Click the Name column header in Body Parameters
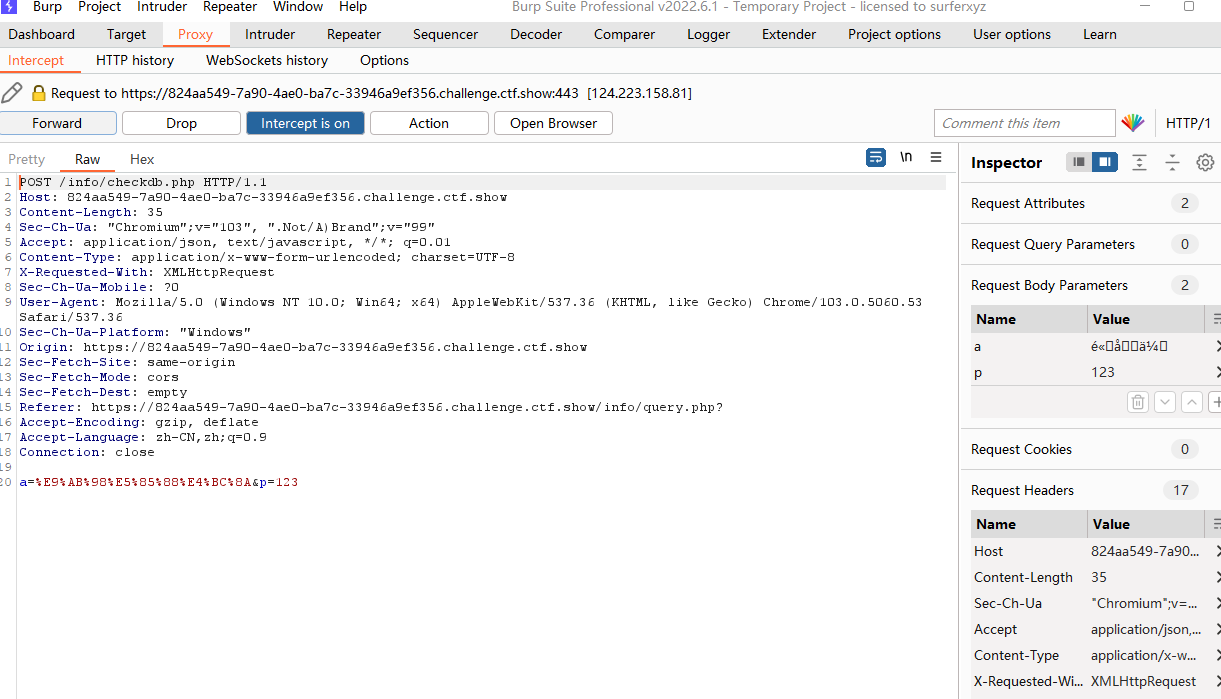The width and height of the screenshot is (1221, 699). pyautogui.click(x=1029, y=319)
